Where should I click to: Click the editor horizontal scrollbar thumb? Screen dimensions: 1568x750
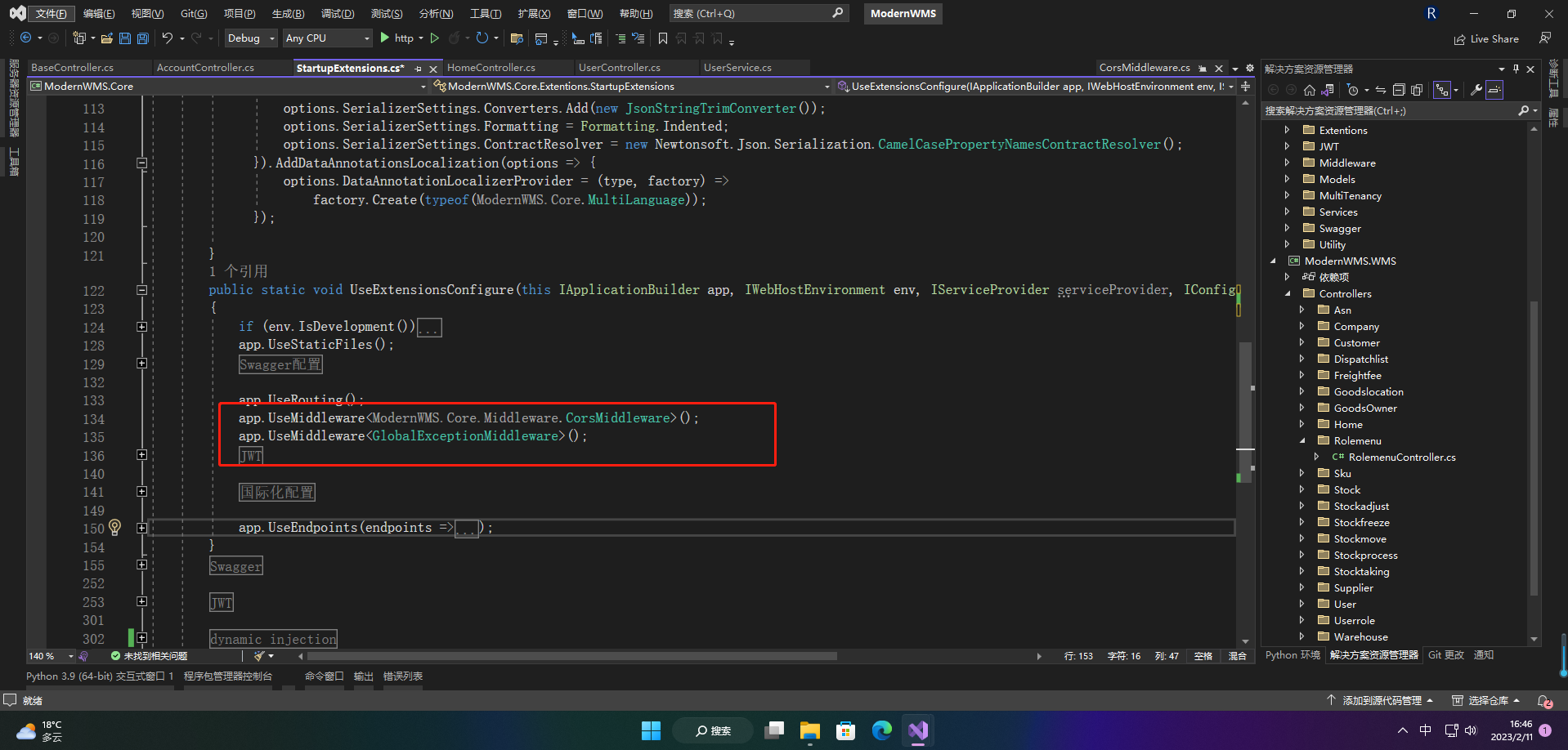click(571, 656)
